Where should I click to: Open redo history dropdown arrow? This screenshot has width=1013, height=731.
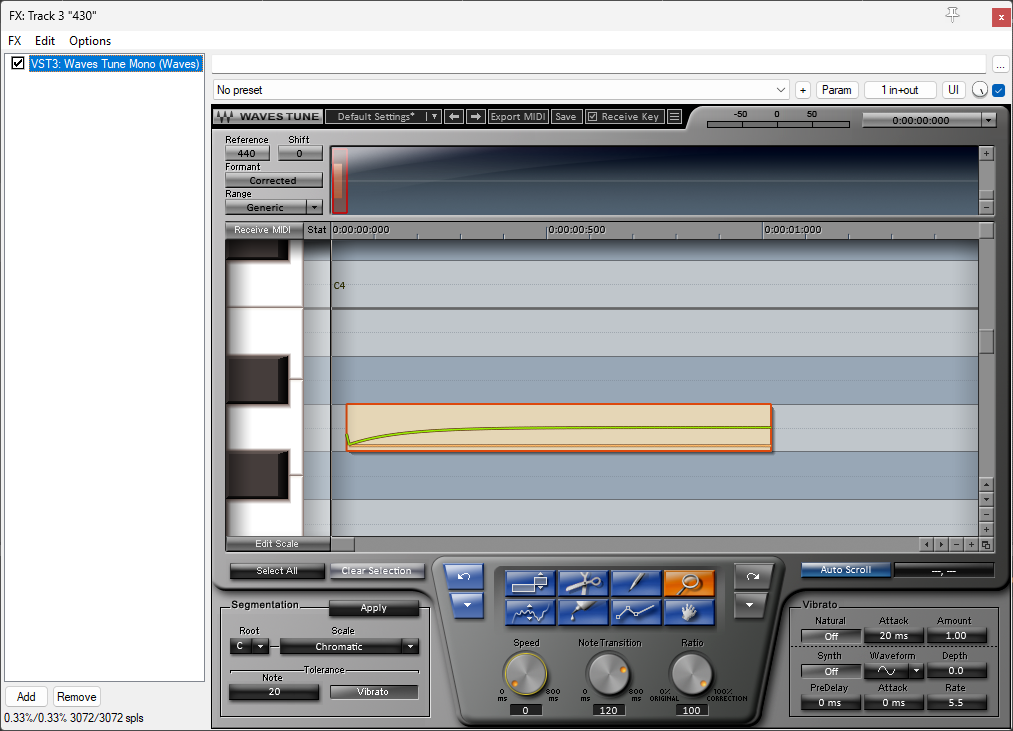pos(749,606)
